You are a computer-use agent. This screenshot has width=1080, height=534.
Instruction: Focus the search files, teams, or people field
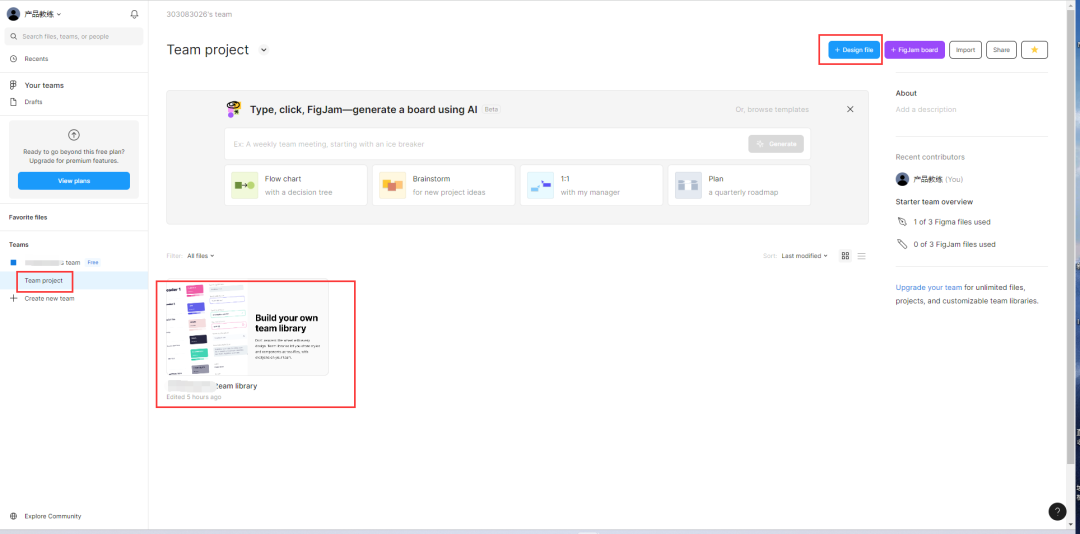tap(74, 37)
